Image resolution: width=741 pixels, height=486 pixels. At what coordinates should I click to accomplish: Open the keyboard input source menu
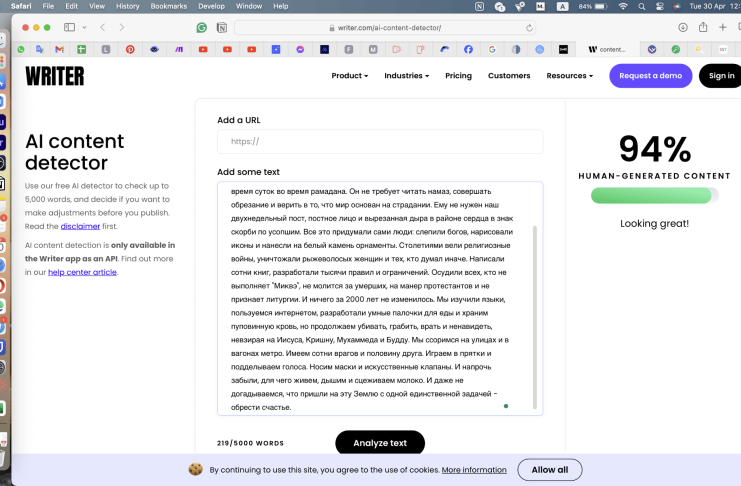pos(562,6)
